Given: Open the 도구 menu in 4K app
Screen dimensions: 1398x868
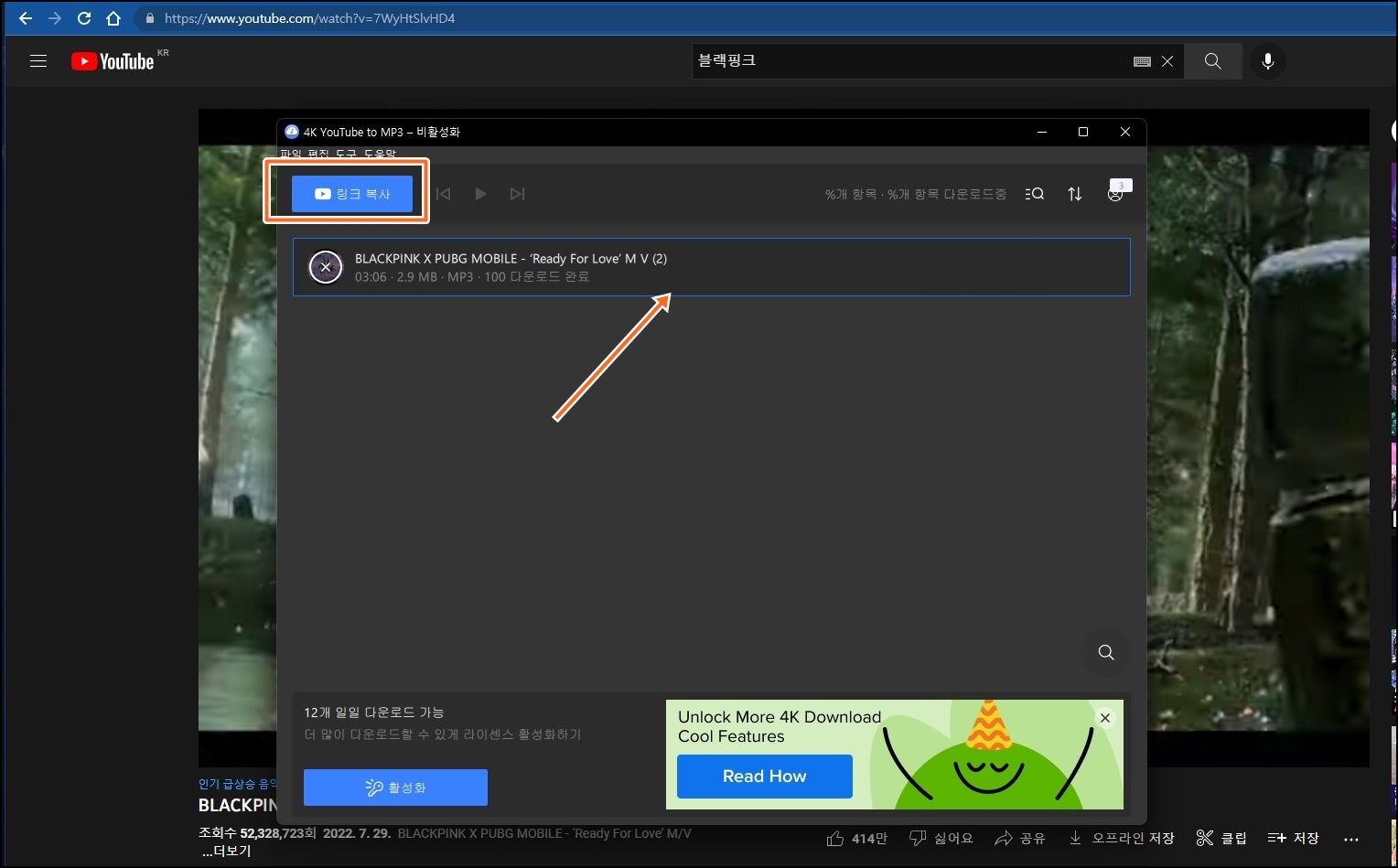Looking at the screenshot, I should 346,155.
